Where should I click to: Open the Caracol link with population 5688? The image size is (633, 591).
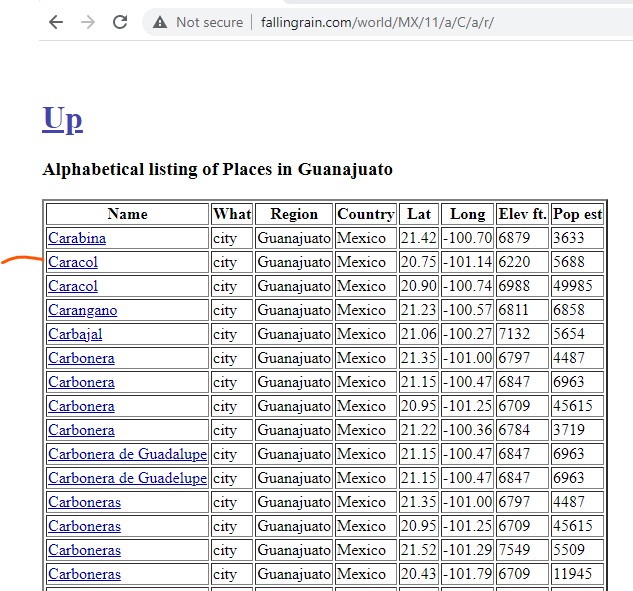point(73,262)
